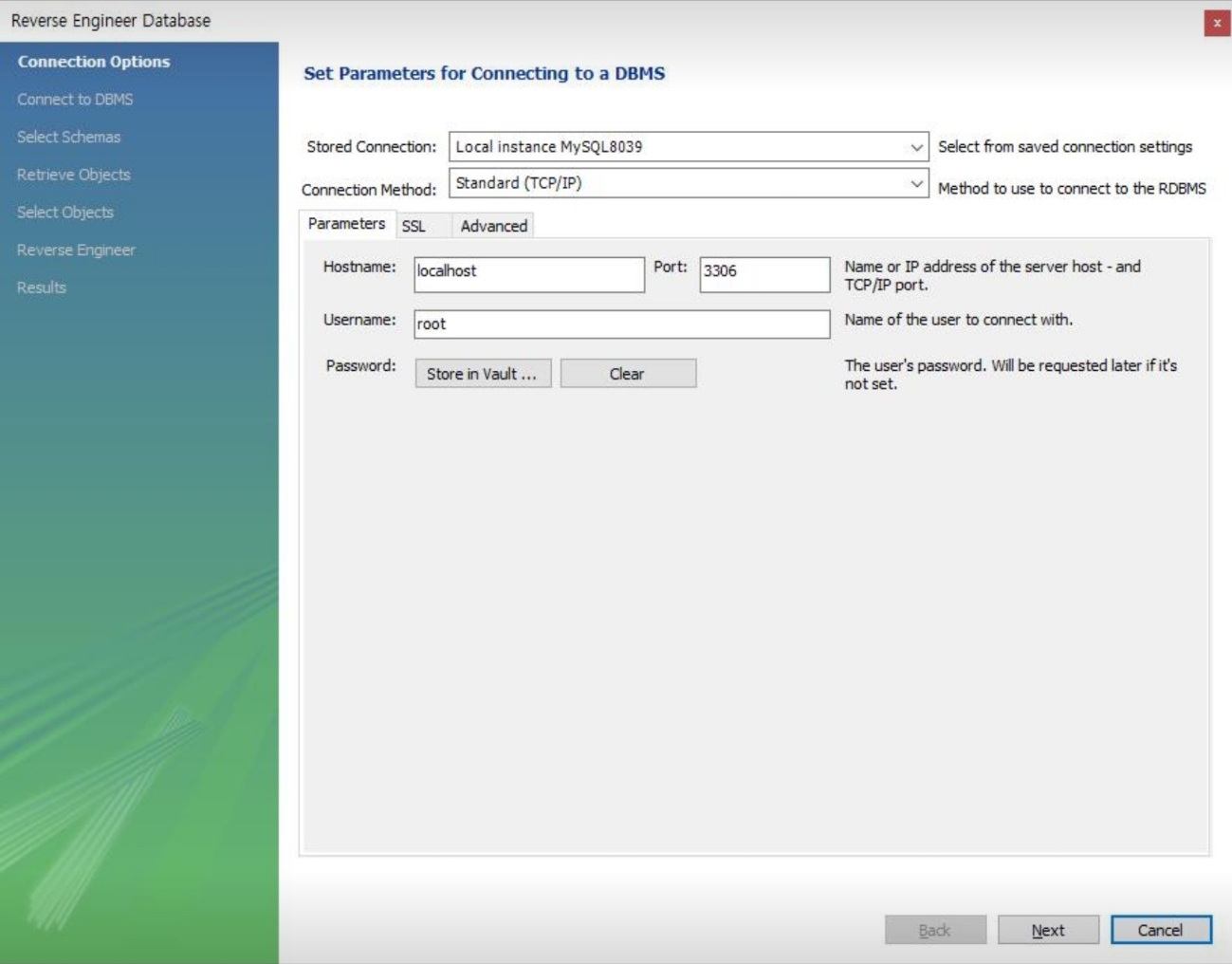Click the disabled Back button
The height and width of the screenshot is (964, 1232).
click(935, 930)
